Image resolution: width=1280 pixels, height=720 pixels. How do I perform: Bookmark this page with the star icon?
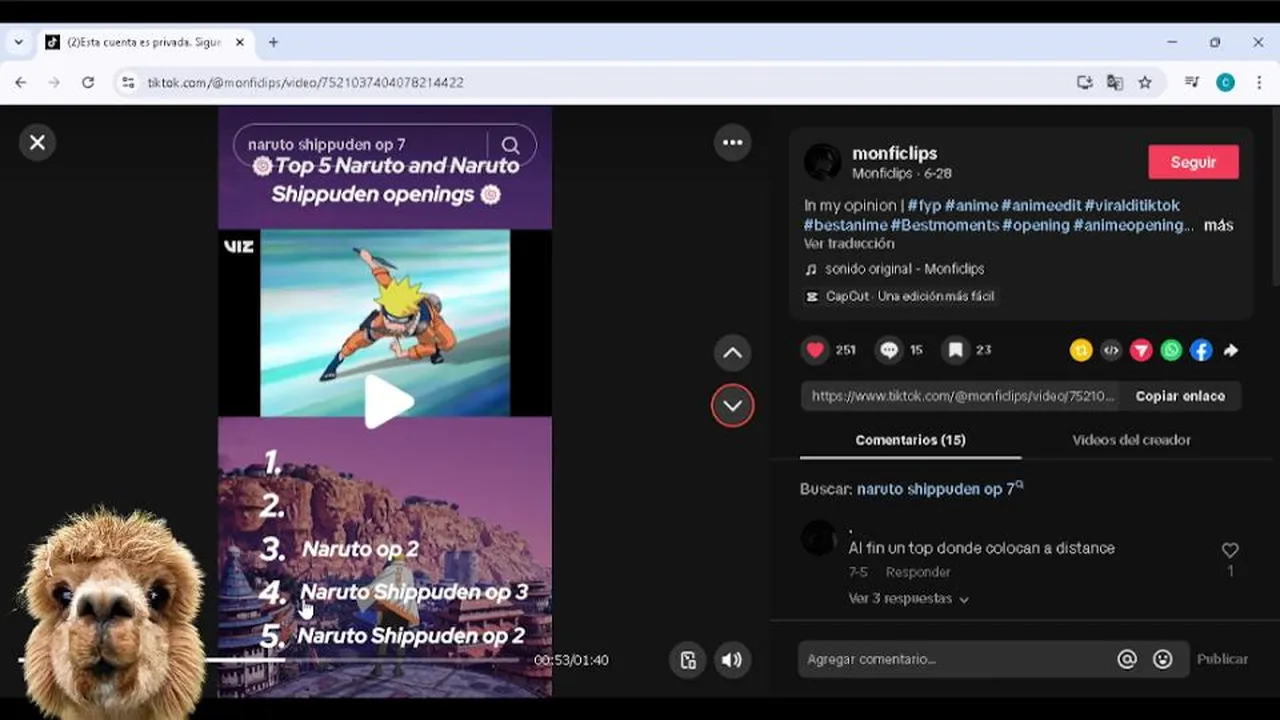click(x=1145, y=83)
